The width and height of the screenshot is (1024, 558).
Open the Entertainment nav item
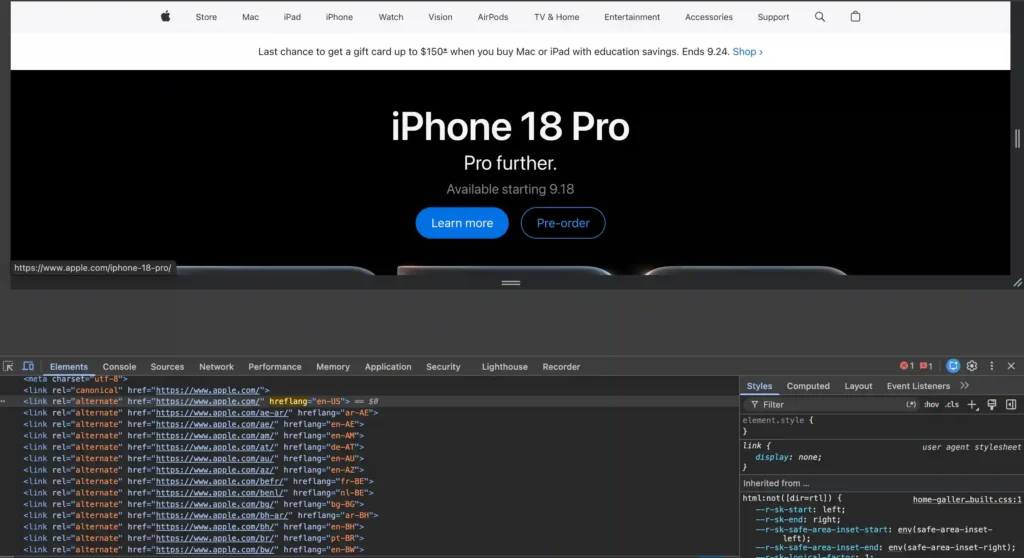(632, 17)
